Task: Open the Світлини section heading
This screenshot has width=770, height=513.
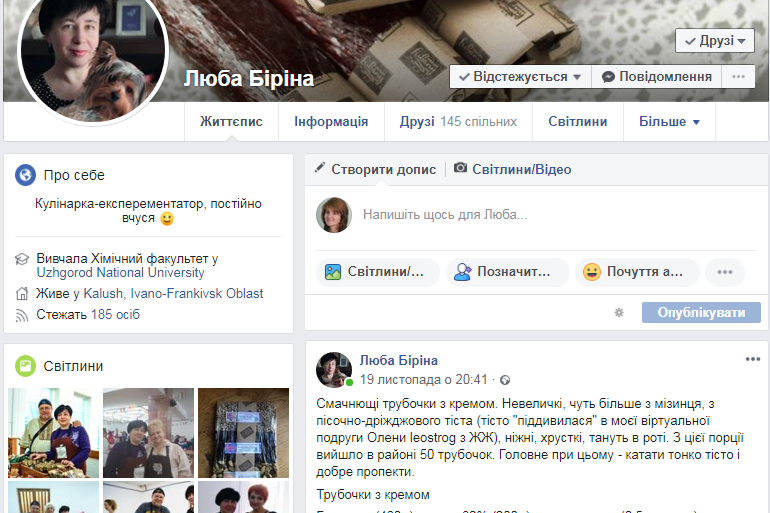Action: click(x=73, y=366)
